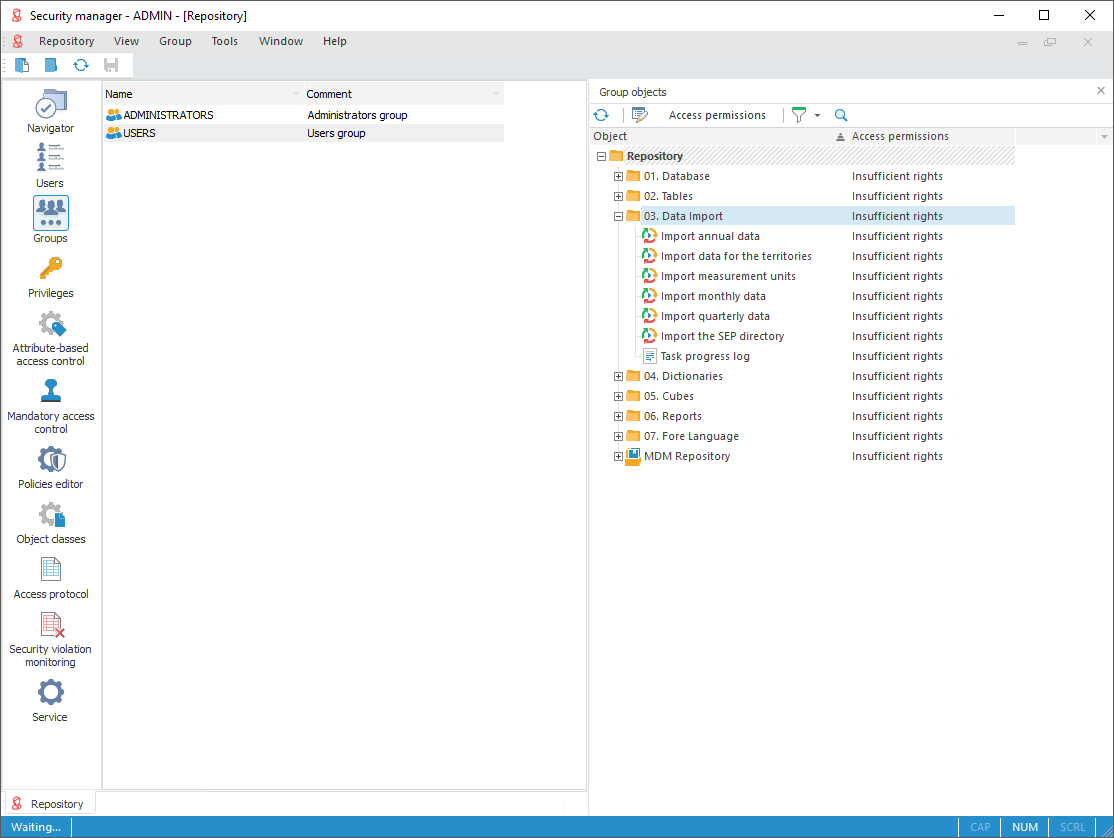Click refresh icon in main toolbar
The image size is (1114, 838).
81,65
